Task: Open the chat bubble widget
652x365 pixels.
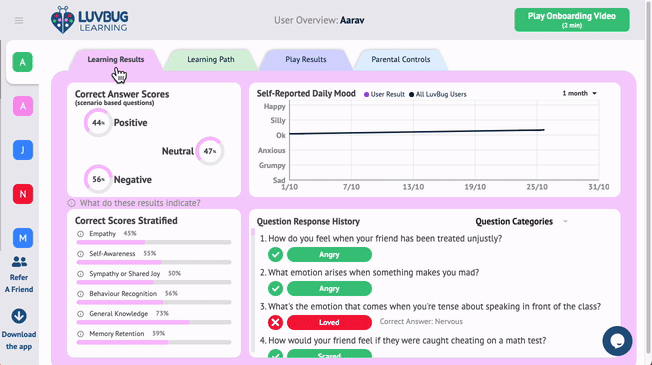Action: point(617,341)
